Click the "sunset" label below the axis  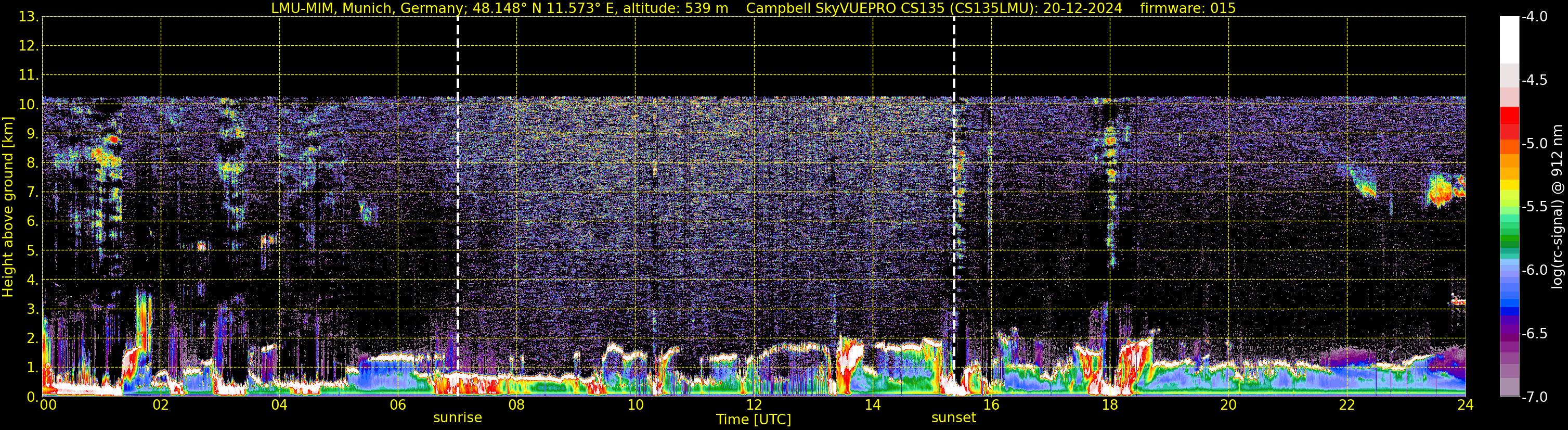[x=954, y=418]
